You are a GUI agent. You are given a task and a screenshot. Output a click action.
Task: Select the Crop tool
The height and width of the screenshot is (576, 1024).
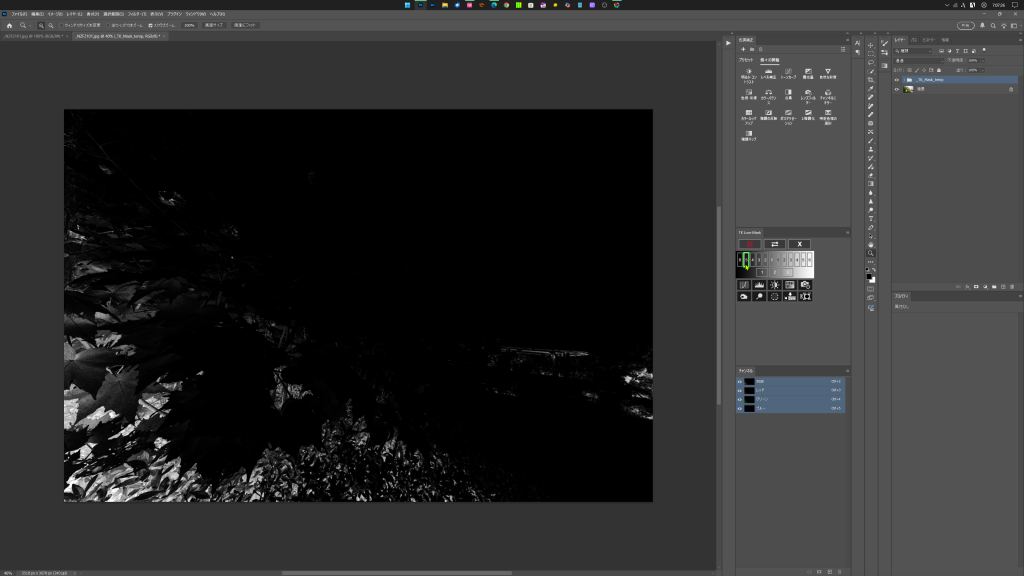click(871, 80)
